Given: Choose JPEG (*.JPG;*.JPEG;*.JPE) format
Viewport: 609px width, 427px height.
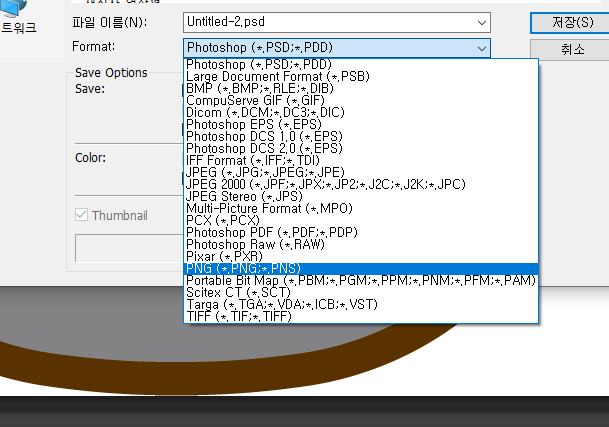Looking at the screenshot, I should 361,173.
